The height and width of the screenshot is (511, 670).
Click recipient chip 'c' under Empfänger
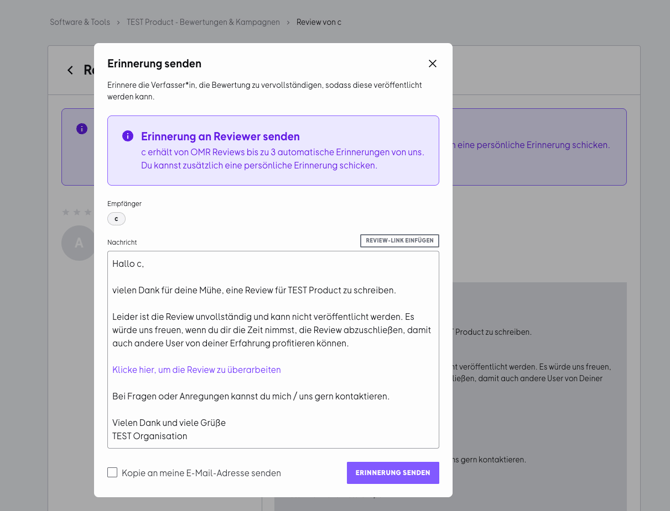coord(116,219)
